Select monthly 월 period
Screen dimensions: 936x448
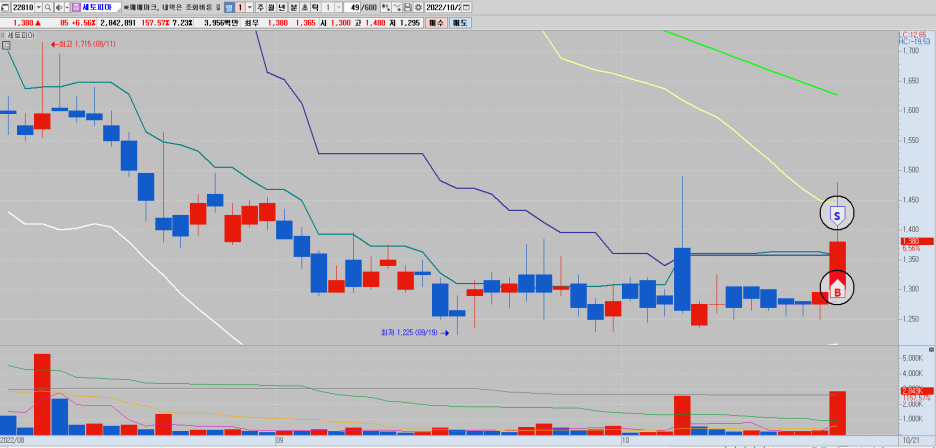[271, 8]
